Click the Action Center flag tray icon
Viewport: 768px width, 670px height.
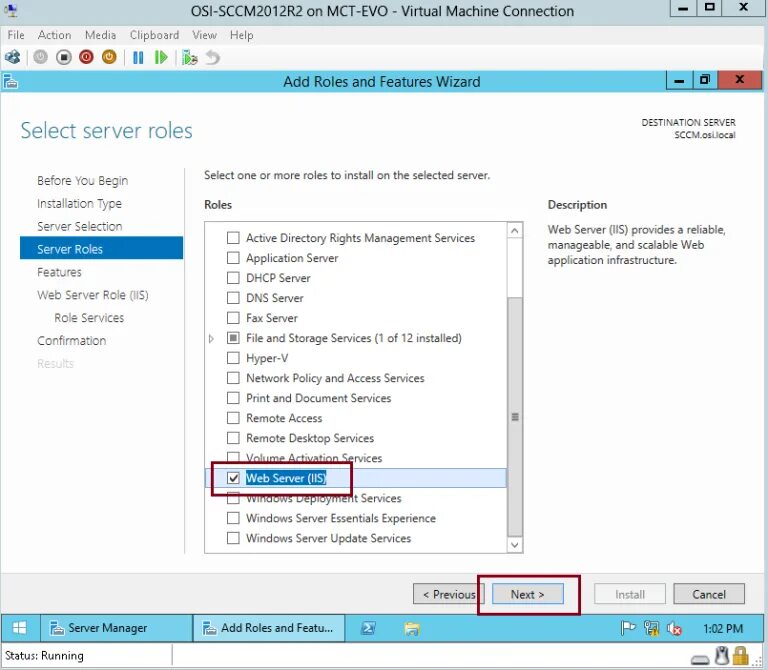628,628
